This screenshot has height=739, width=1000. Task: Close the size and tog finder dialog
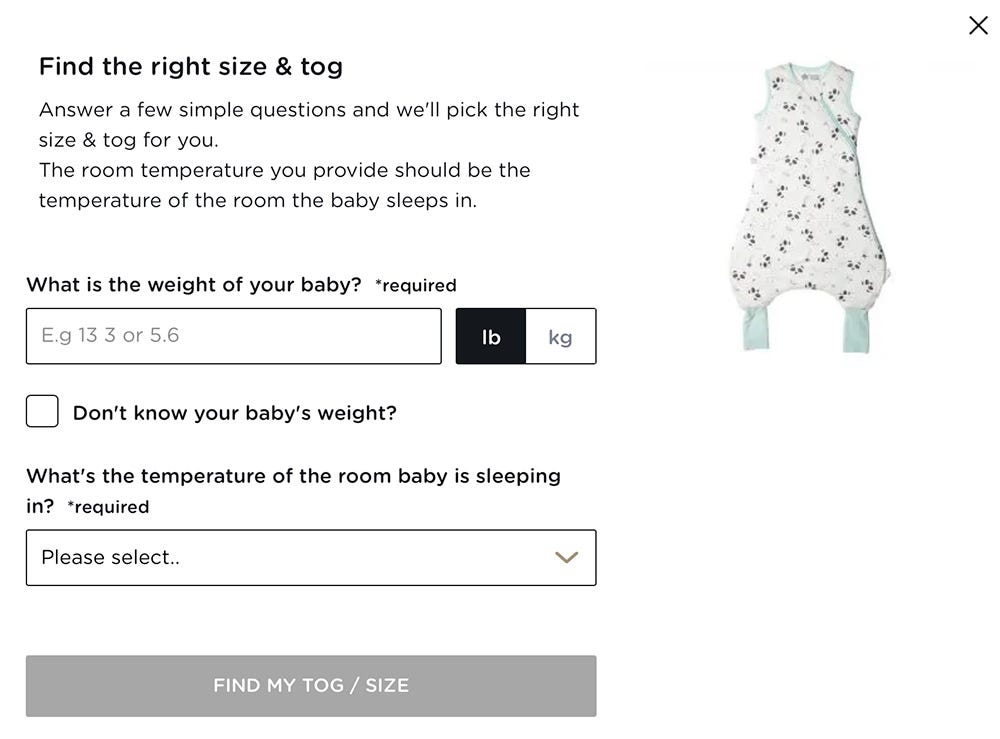click(978, 26)
